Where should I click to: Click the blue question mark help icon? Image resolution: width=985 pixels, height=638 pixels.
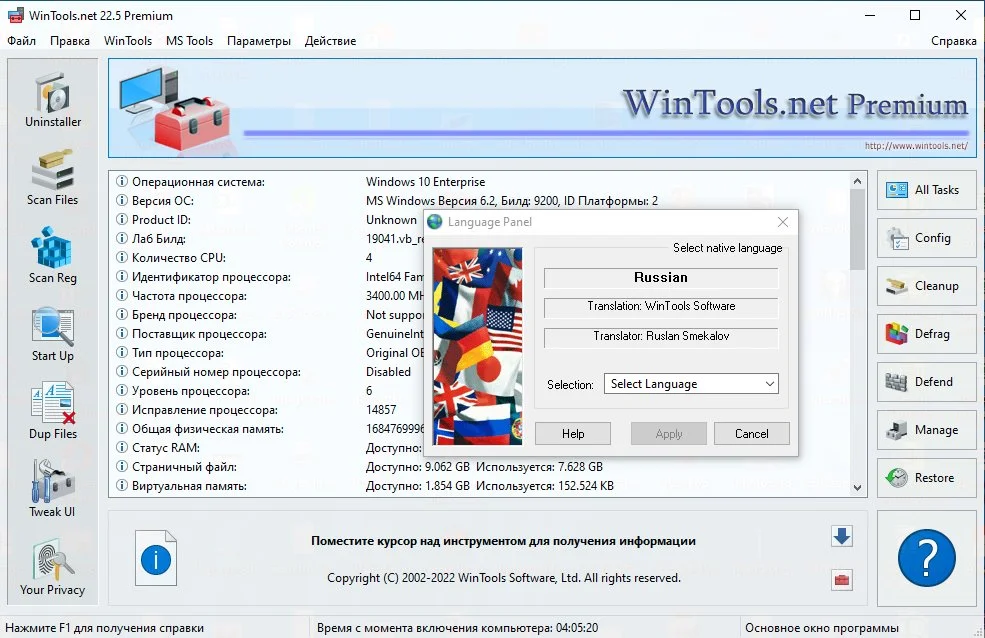[x=927, y=558]
